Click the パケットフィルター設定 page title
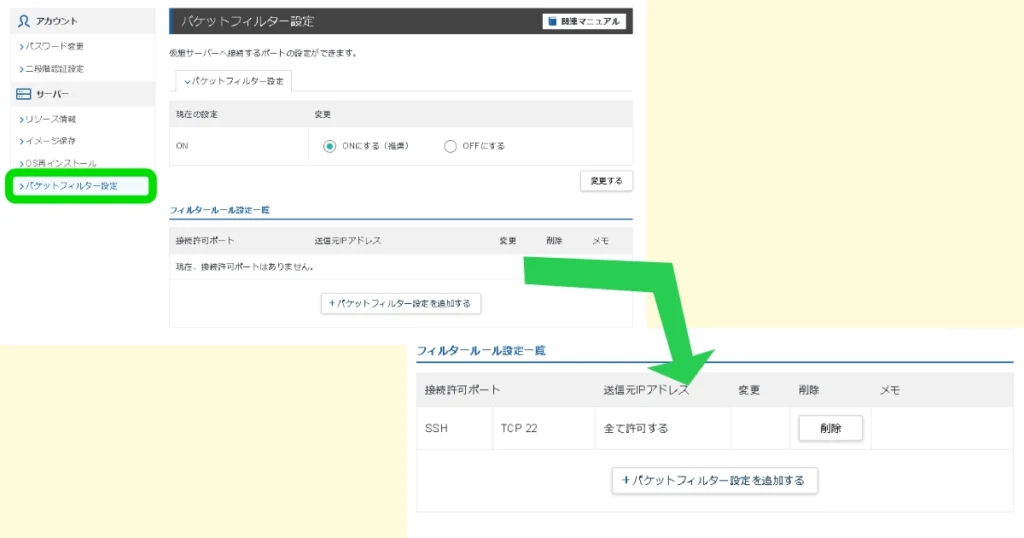1024x538 pixels. (x=248, y=22)
